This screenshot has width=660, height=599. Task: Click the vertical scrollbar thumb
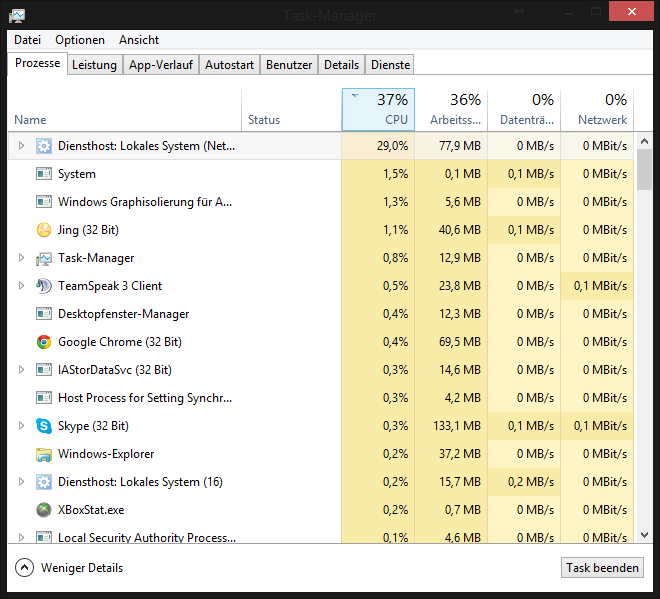pos(644,170)
